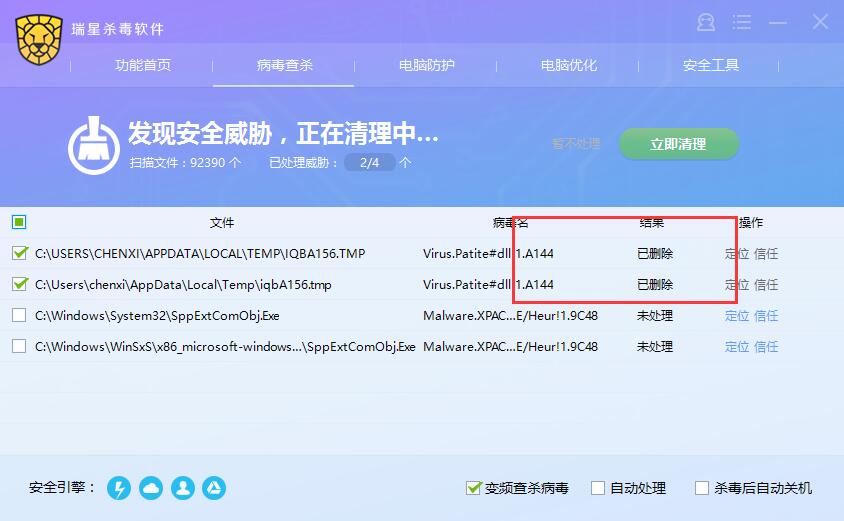Click 定位 for WinSxS SppExtComObj.Exe

coord(737,347)
